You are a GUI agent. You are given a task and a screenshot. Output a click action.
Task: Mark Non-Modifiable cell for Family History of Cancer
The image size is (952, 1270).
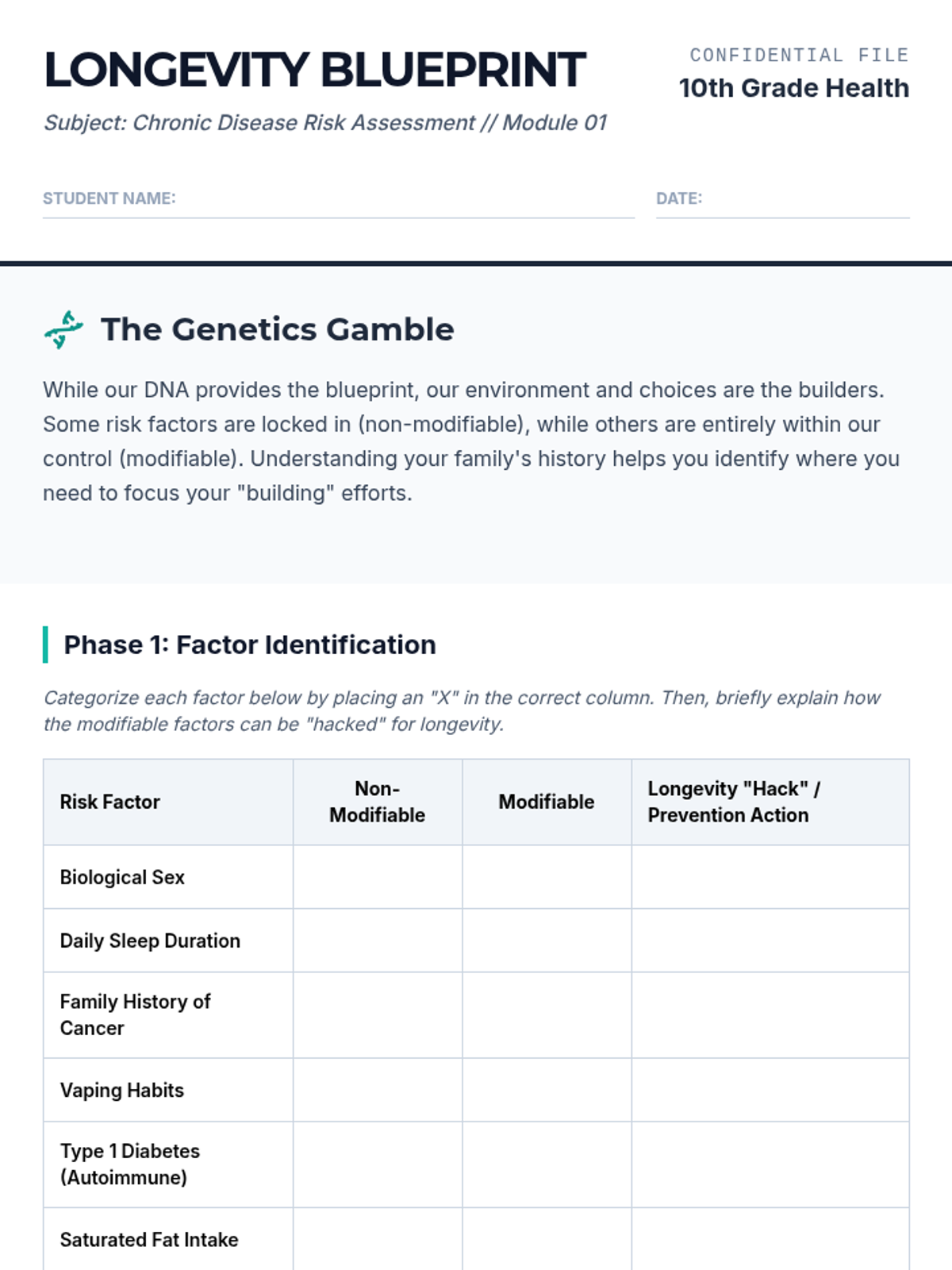coord(378,1015)
